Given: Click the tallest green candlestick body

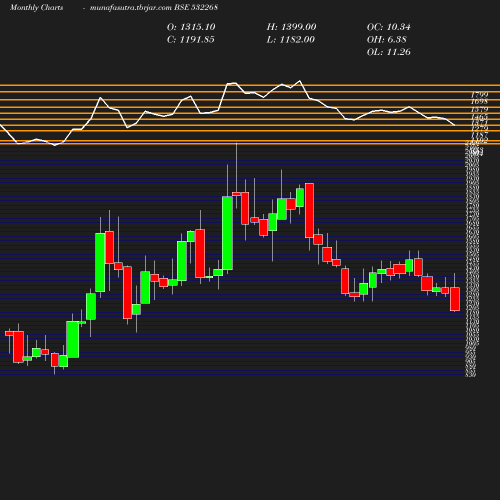Looking at the screenshot, I should tap(227, 233).
